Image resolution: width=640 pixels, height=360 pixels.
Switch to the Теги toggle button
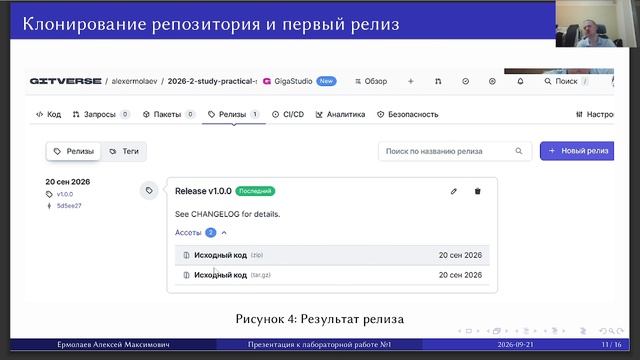124,151
